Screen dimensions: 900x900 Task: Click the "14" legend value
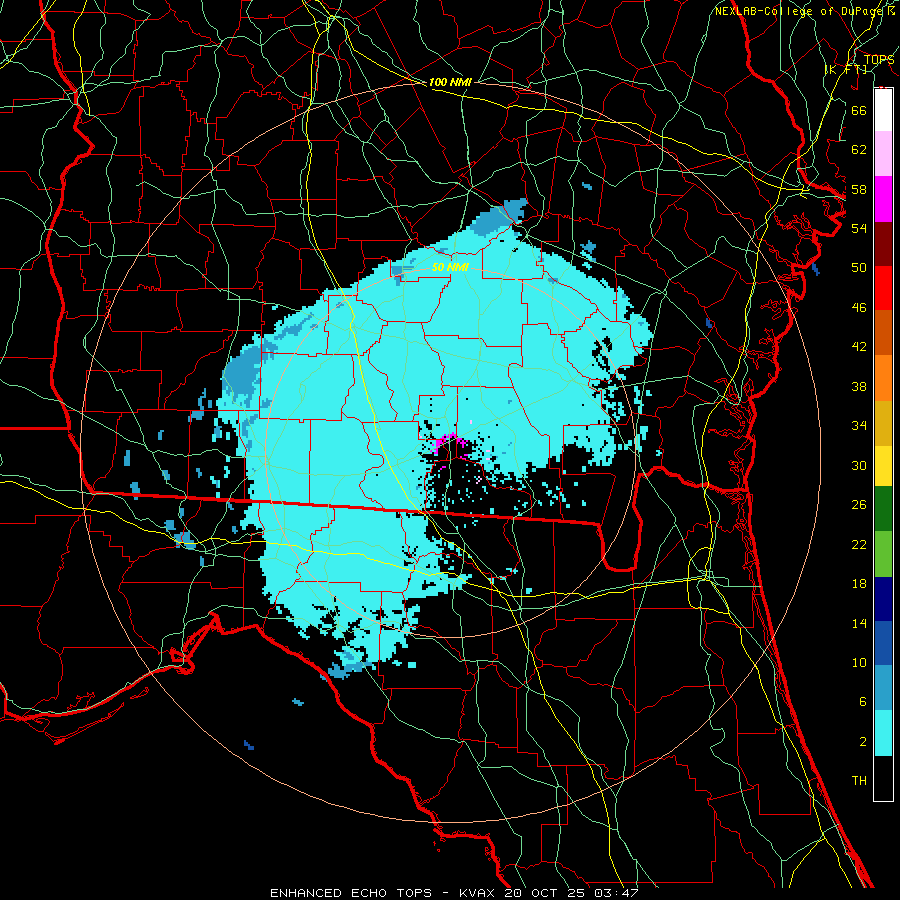(x=859, y=623)
